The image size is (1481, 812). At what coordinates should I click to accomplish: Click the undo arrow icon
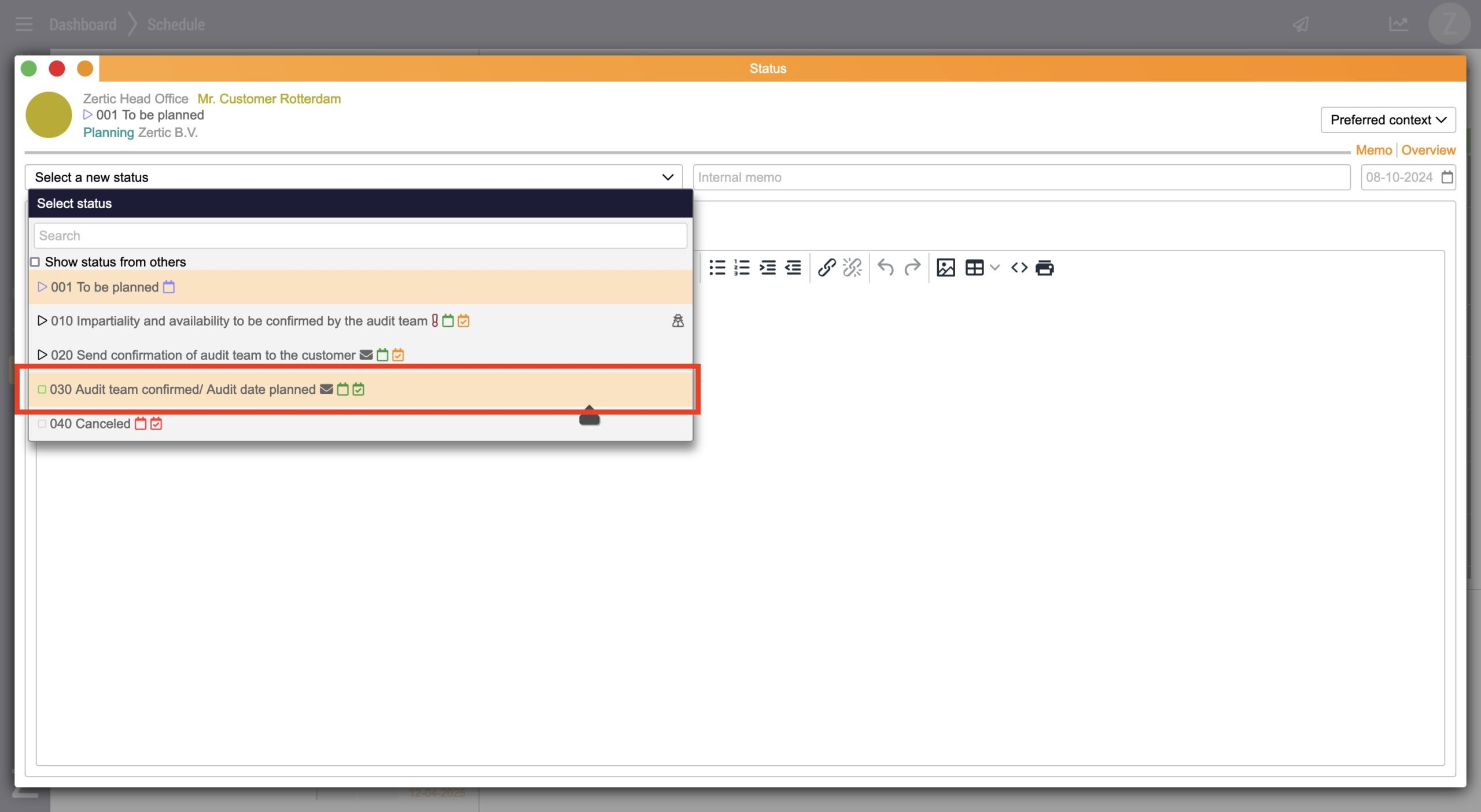(x=885, y=268)
